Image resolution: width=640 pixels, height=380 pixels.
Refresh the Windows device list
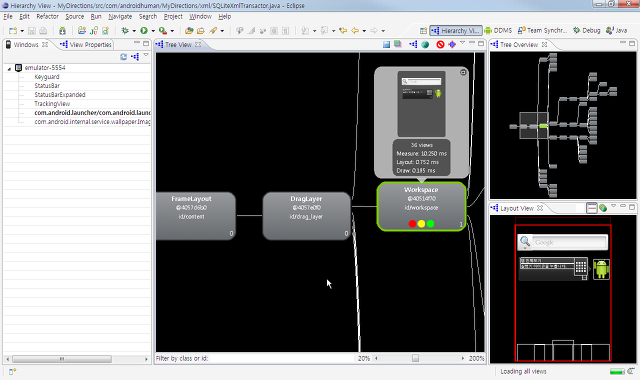[123, 57]
